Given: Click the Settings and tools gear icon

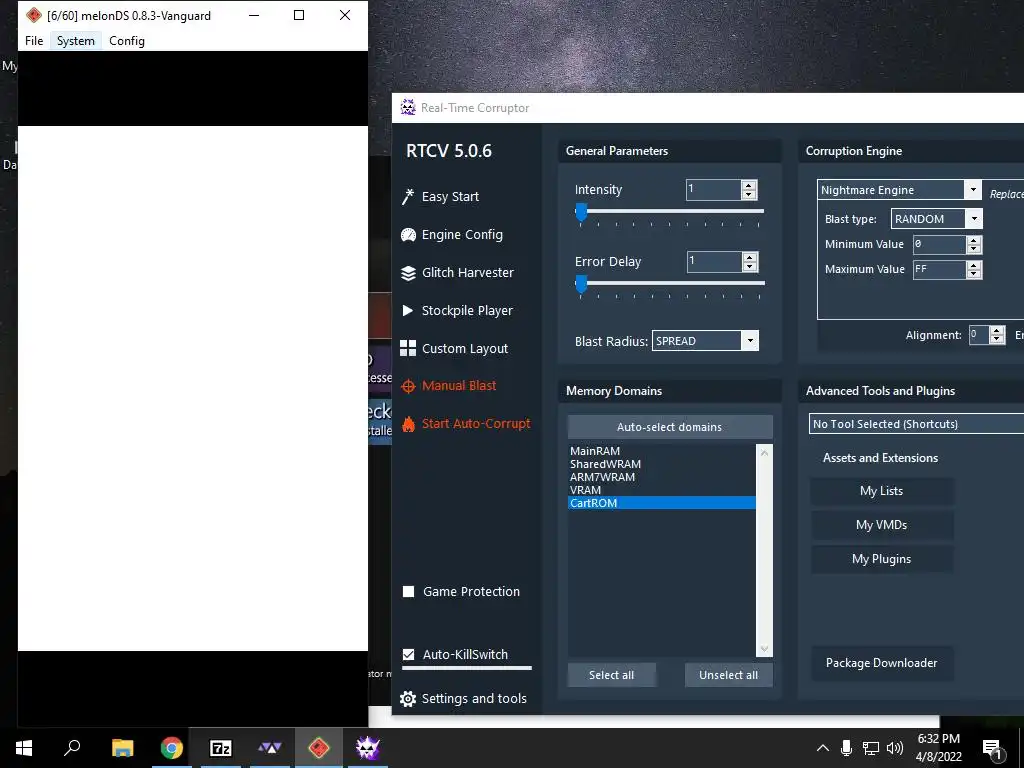Looking at the screenshot, I should point(408,699).
